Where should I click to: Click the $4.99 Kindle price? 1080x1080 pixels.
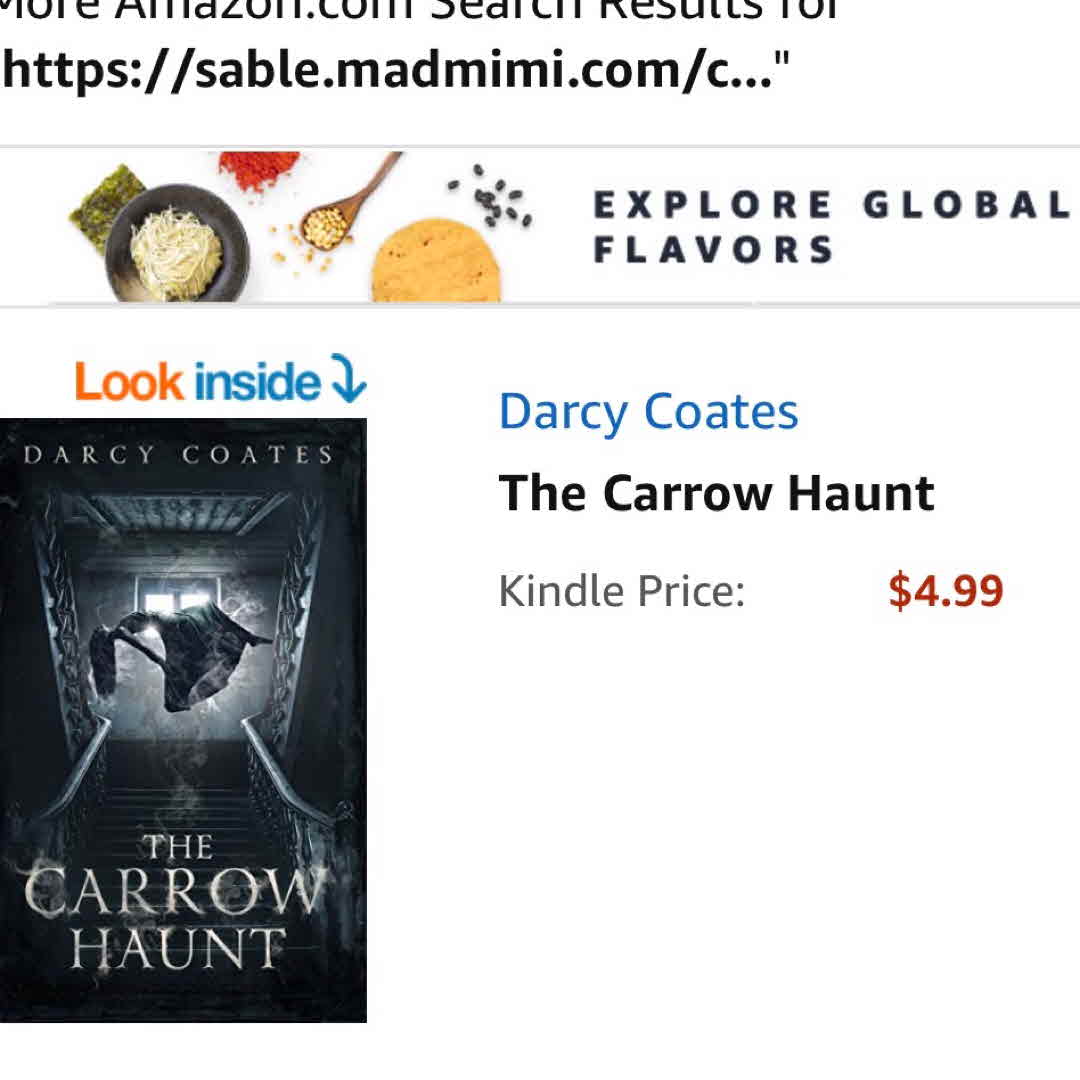coord(946,591)
